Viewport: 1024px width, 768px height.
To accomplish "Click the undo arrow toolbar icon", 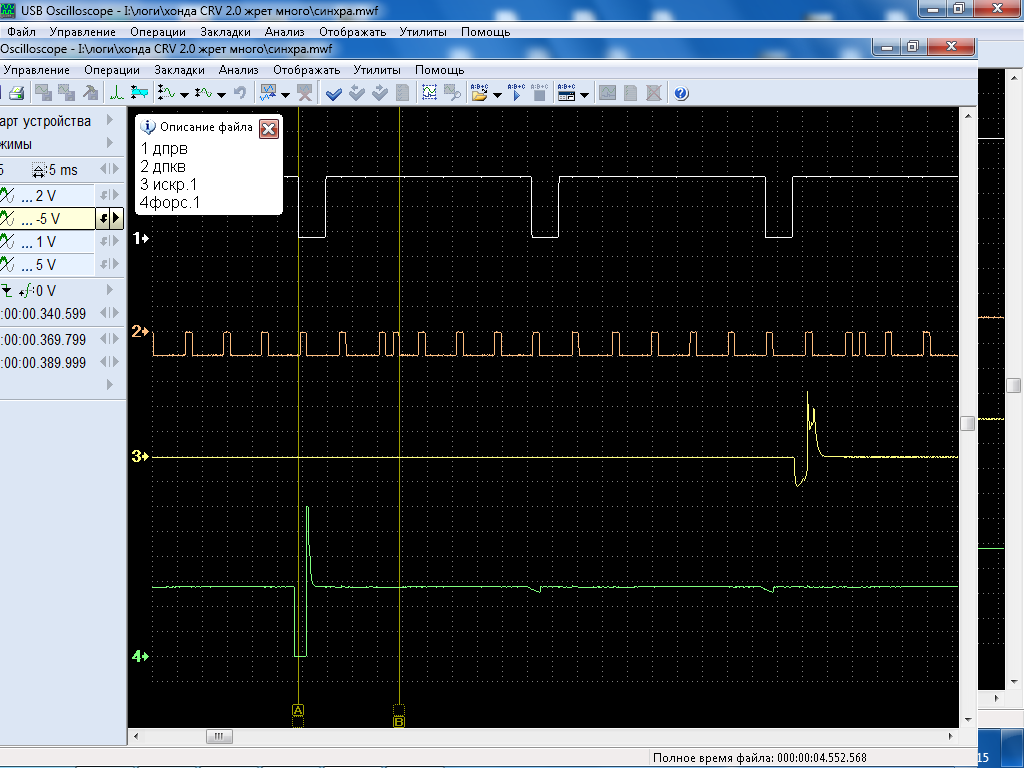I will [240, 93].
